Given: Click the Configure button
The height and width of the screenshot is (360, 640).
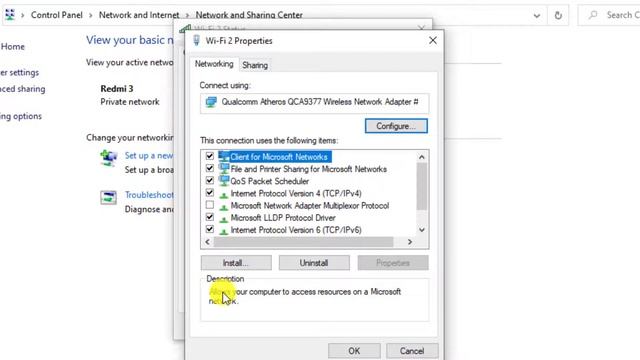Looking at the screenshot, I should [396, 126].
